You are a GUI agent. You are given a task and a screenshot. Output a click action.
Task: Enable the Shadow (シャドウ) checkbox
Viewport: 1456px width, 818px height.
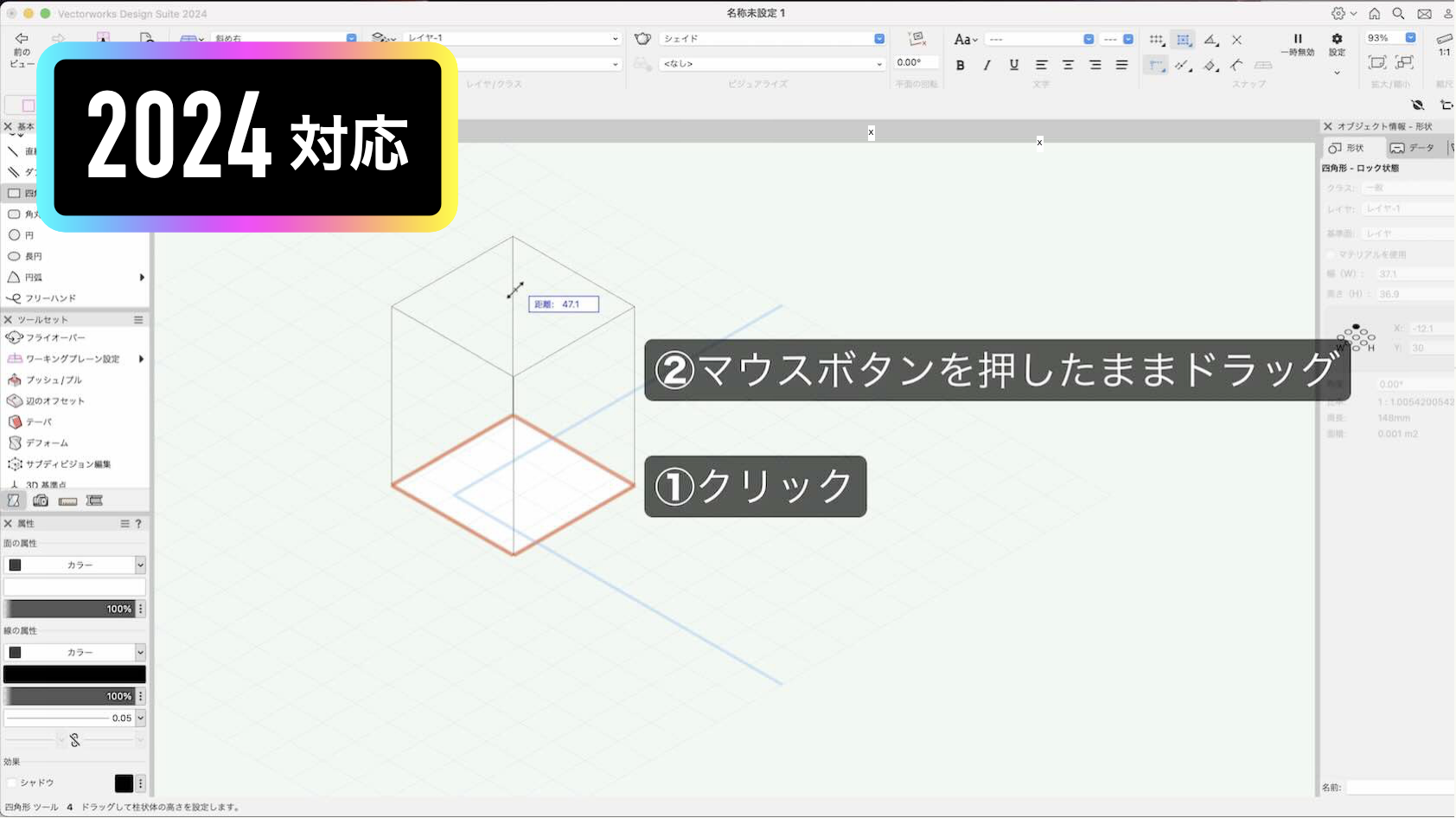(12, 783)
